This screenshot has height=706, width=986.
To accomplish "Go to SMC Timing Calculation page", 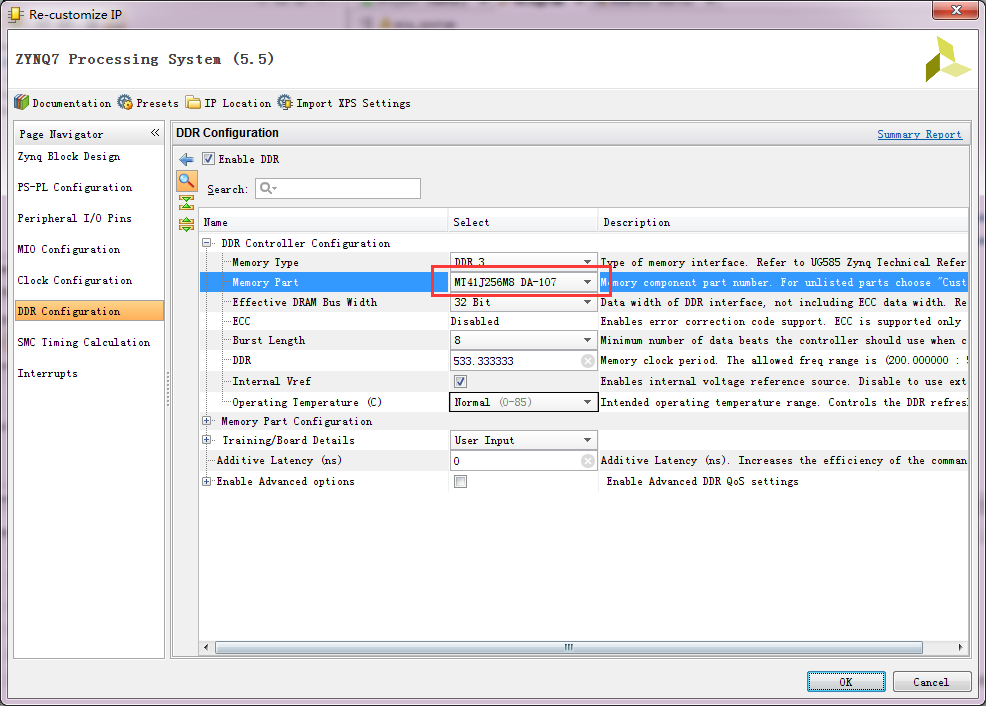I will tap(84, 343).
